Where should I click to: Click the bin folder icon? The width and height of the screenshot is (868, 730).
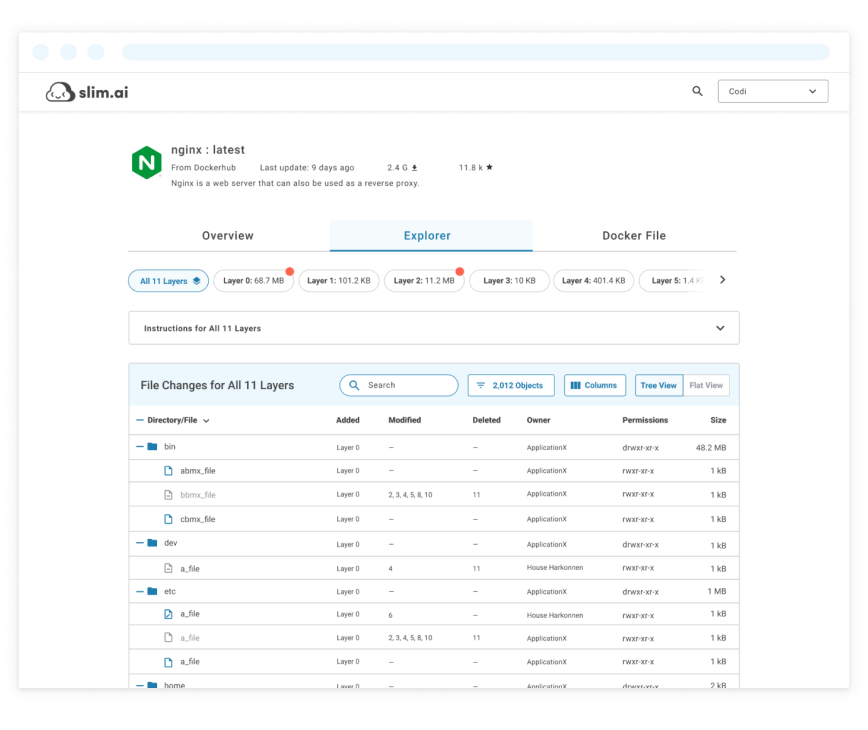click(152, 447)
